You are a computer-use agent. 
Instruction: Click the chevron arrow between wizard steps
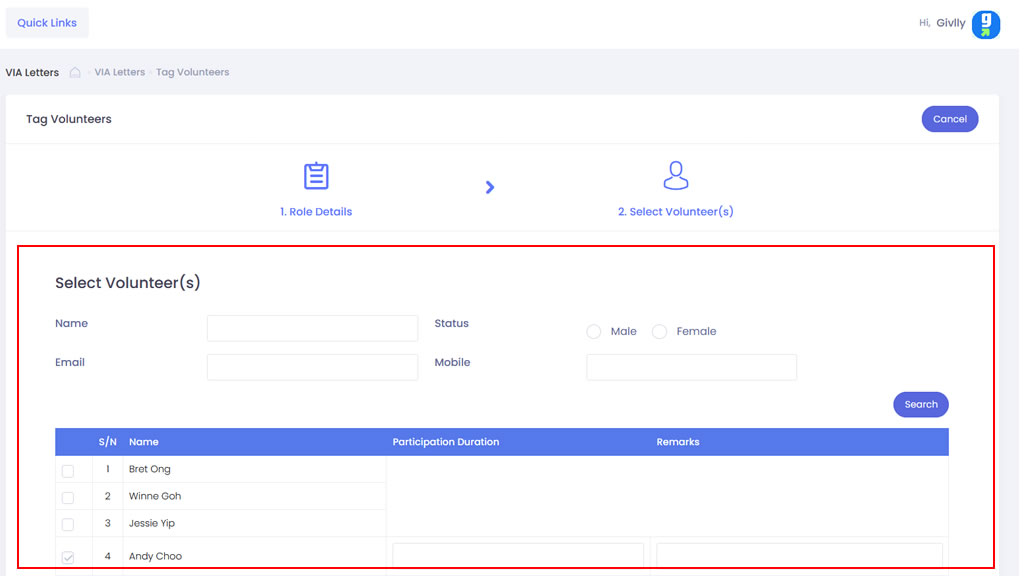coord(490,187)
